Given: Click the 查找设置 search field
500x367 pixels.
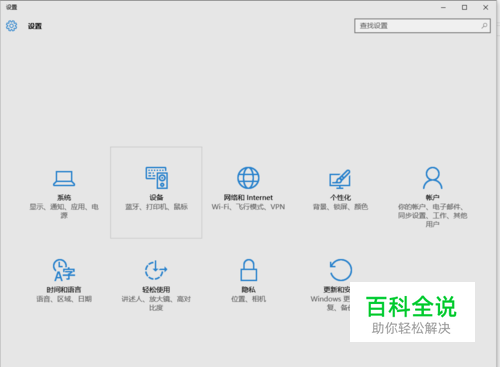Looking at the screenshot, I should [422, 26].
